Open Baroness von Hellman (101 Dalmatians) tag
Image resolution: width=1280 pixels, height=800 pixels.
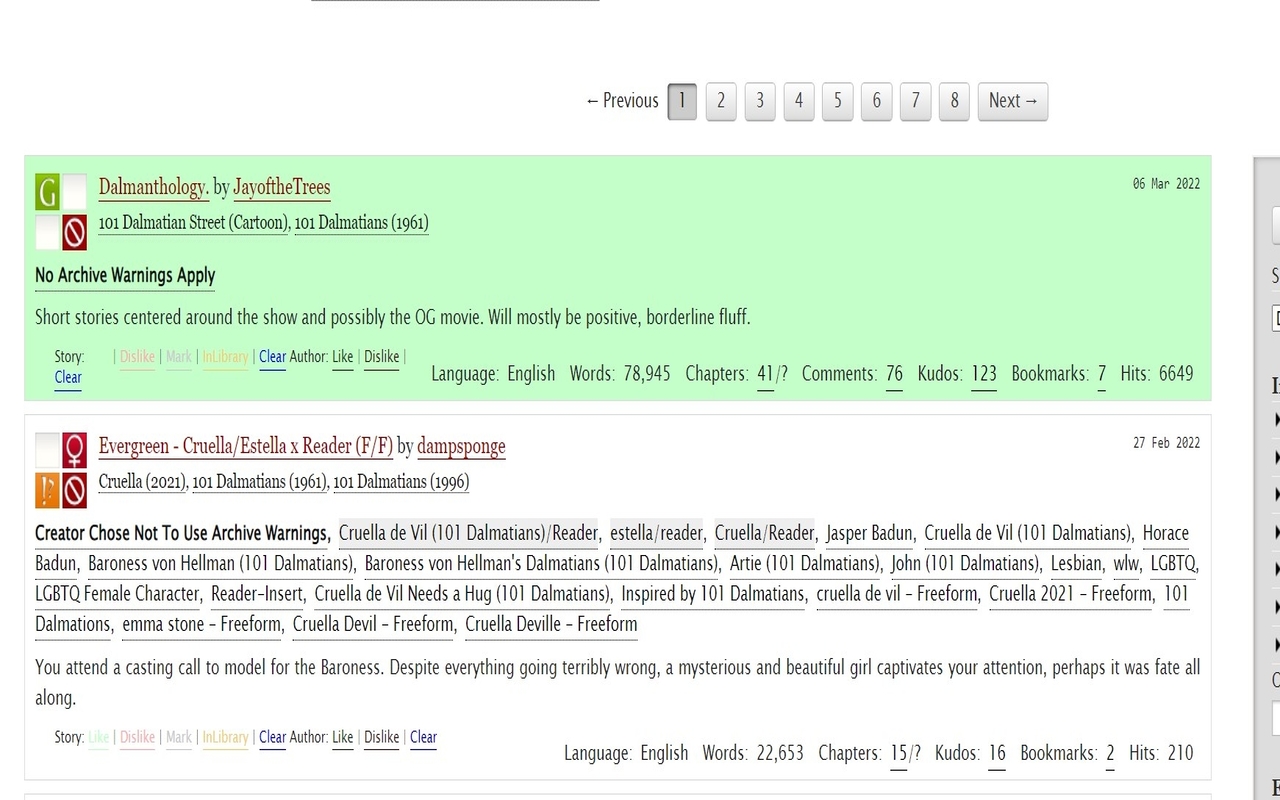pos(221,563)
